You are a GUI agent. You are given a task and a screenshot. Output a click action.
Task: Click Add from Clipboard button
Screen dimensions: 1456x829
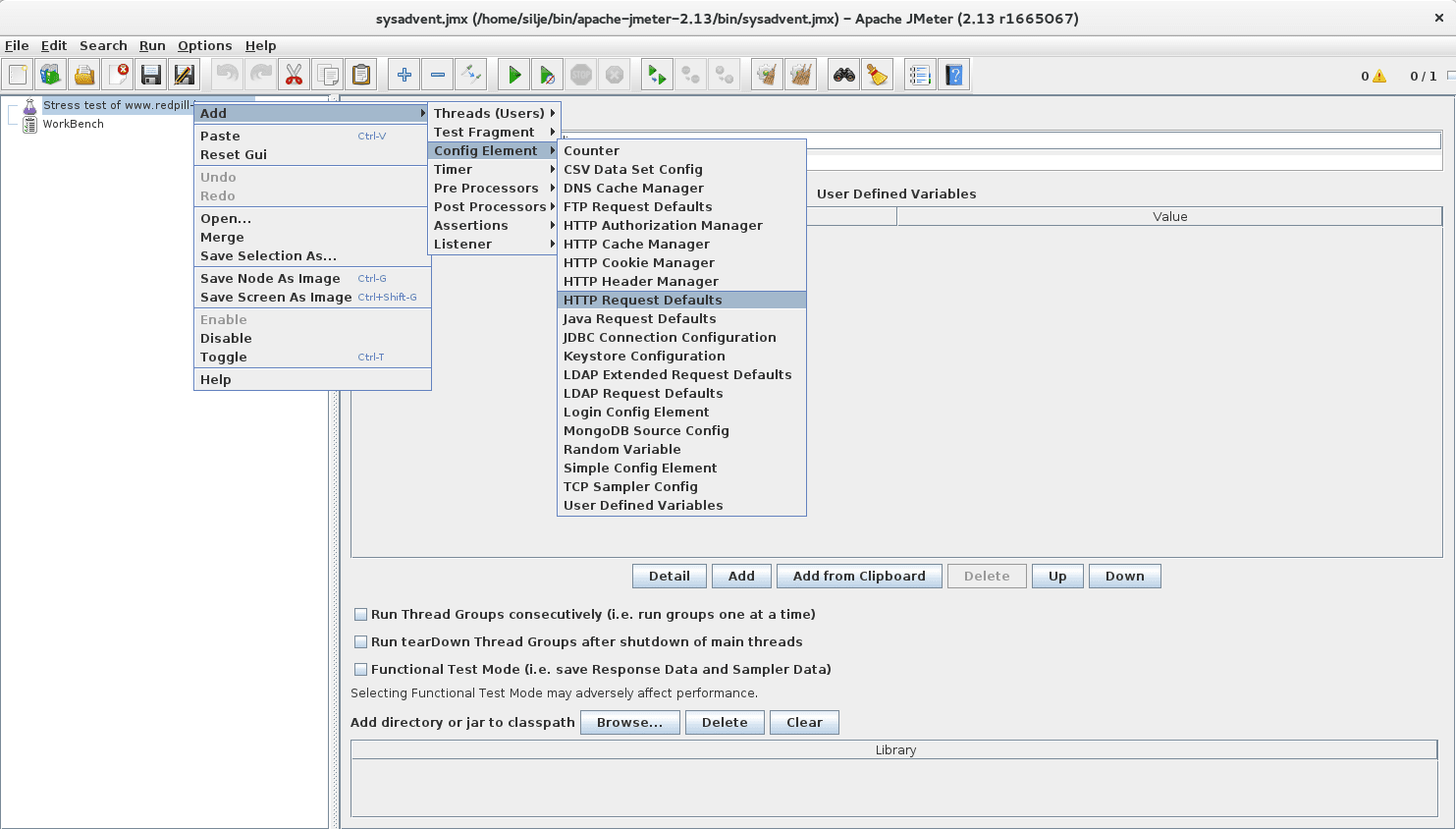(x=859, y=576)
